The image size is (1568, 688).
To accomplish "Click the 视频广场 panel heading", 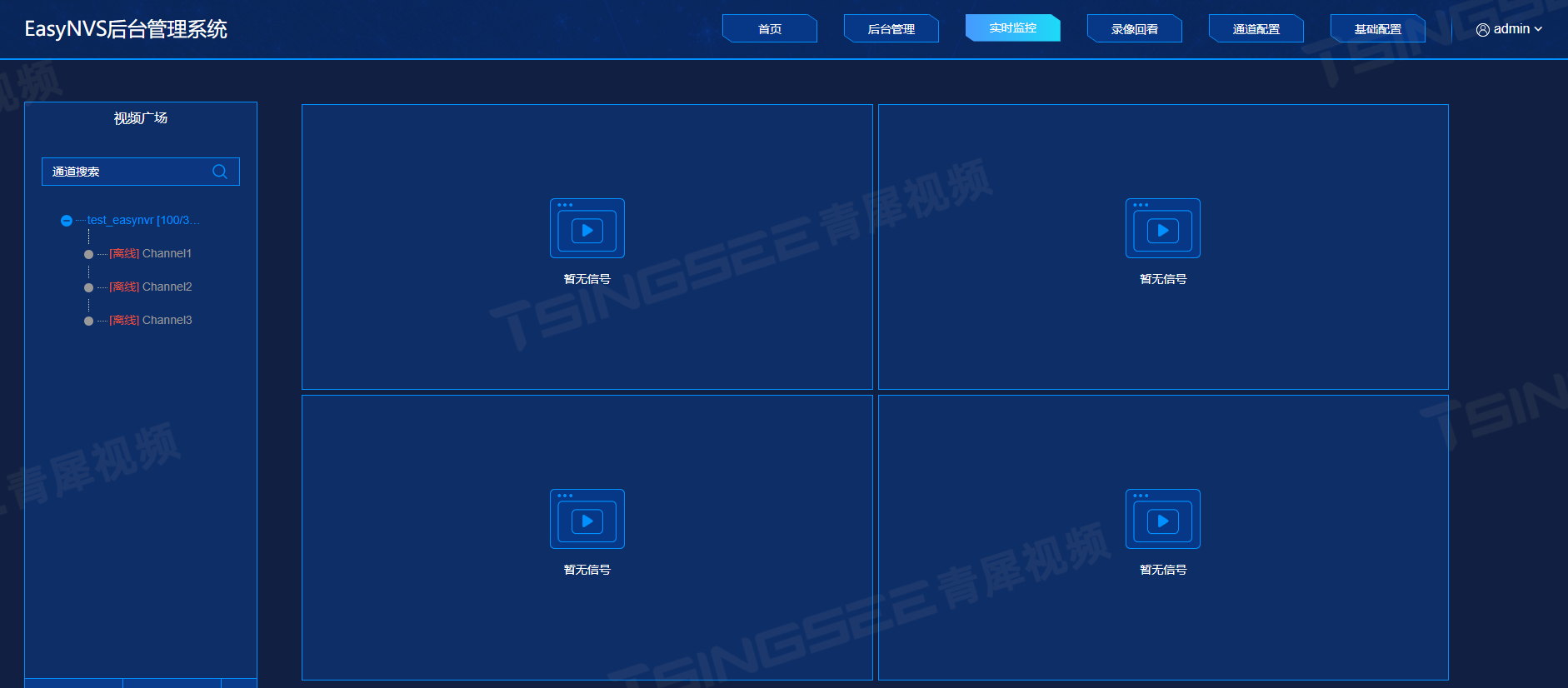I will click(141, 118).
